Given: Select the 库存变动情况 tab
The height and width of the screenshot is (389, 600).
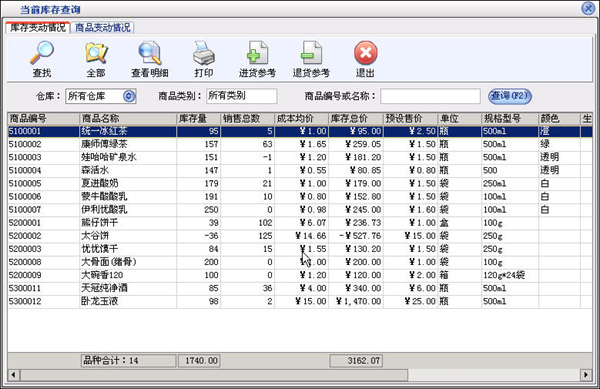Looking at the screenshot, I should (38, 28).
